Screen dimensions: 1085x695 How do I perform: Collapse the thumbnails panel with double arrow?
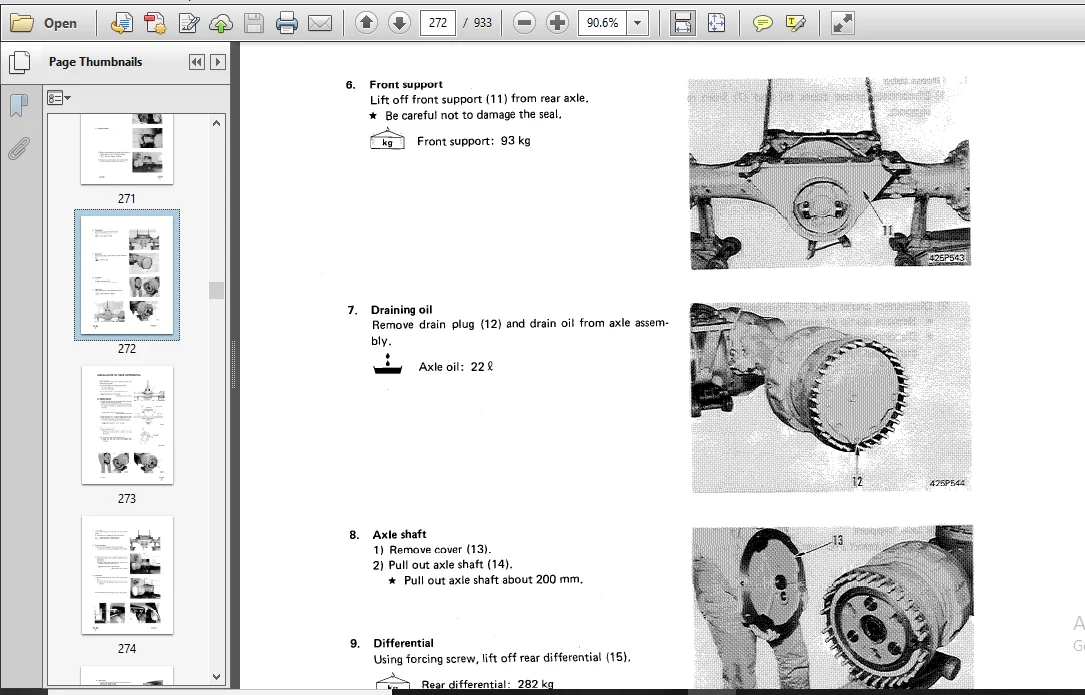(x=197, y=62)
